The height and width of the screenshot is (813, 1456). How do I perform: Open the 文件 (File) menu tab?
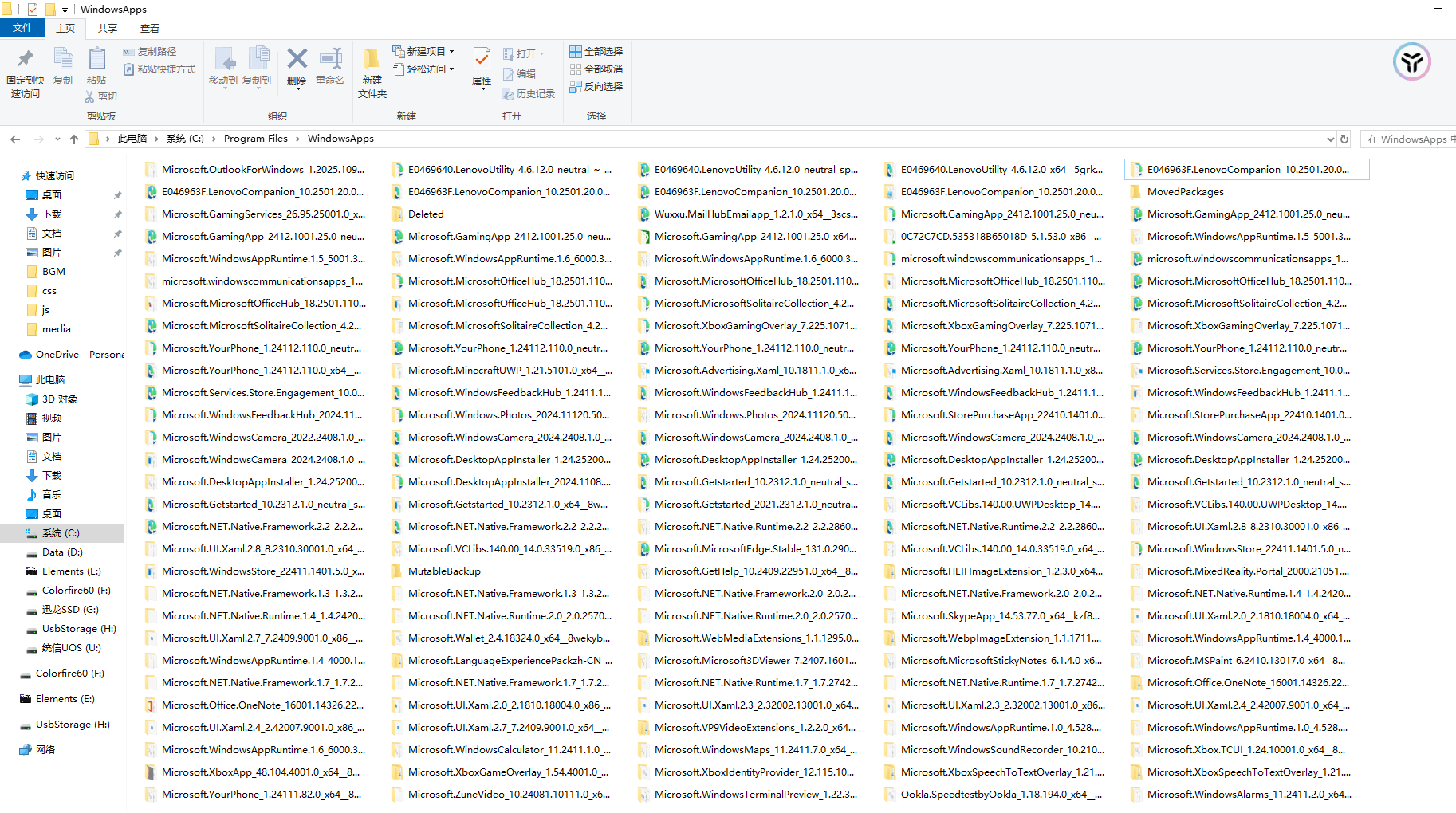(x=22, y=29)
